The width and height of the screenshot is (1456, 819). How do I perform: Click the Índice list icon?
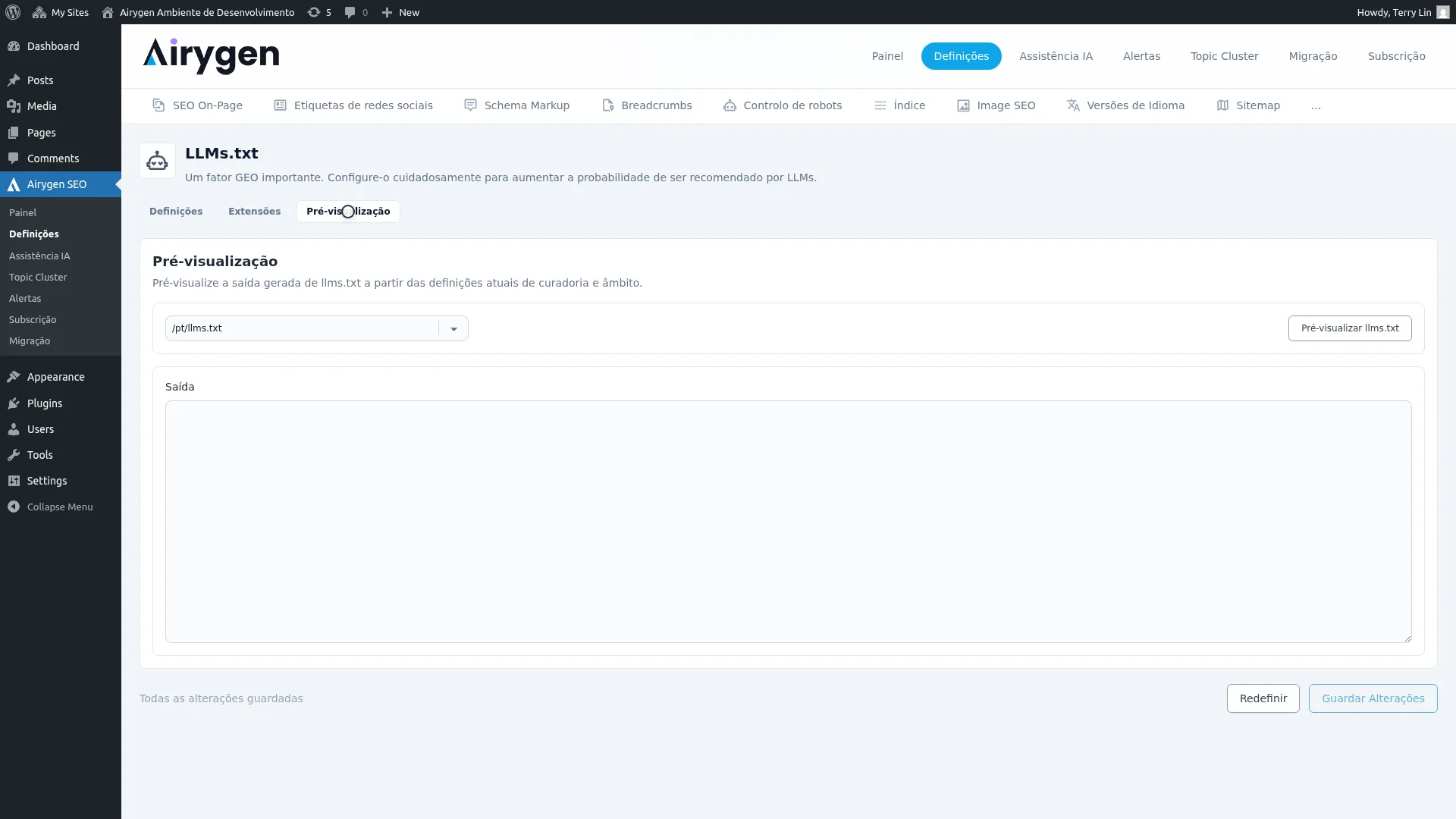tap(880, 105)
